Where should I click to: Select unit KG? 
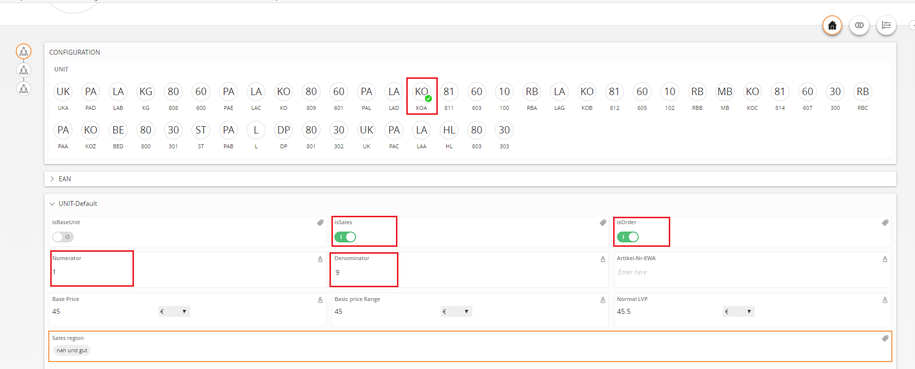pyautogui.click(x=145, y=92)
